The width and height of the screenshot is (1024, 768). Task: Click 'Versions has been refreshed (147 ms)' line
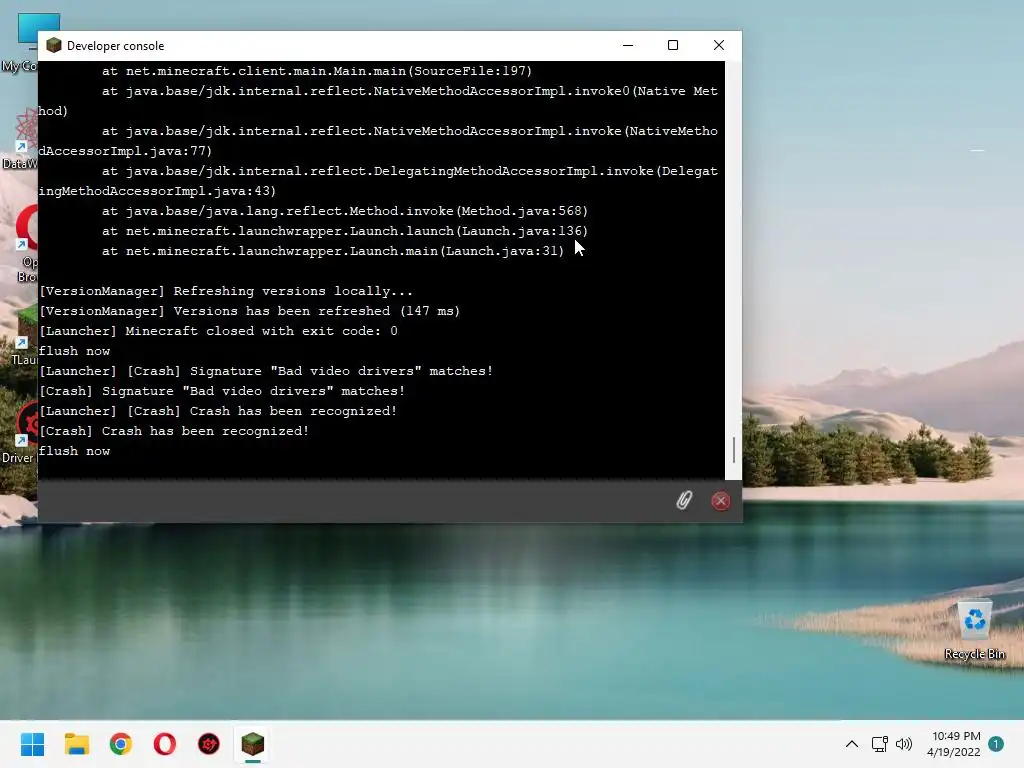[x=249, y=311]
